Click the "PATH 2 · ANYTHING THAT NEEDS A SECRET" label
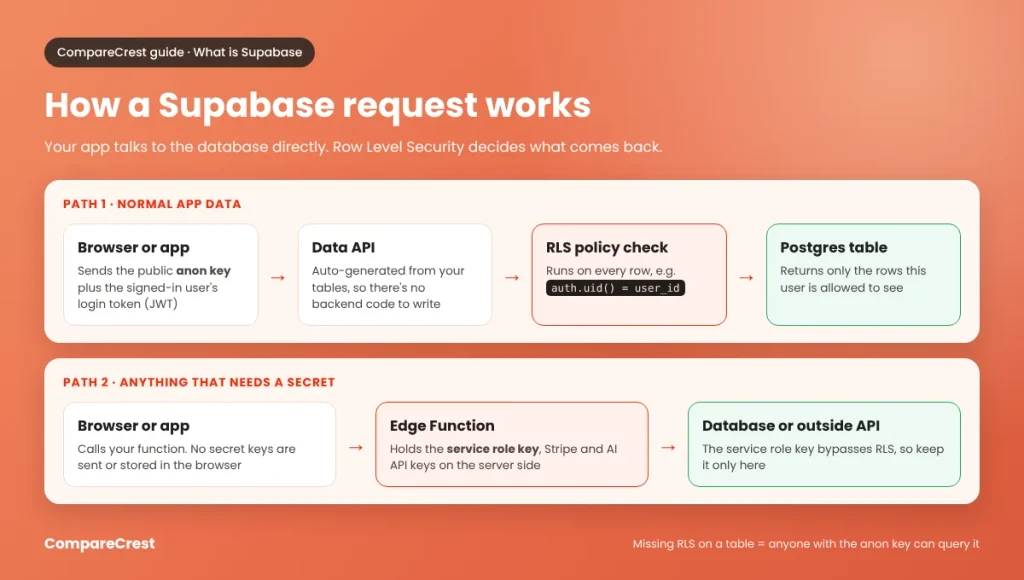This screenshot has width=1024, height=580. 199,382
